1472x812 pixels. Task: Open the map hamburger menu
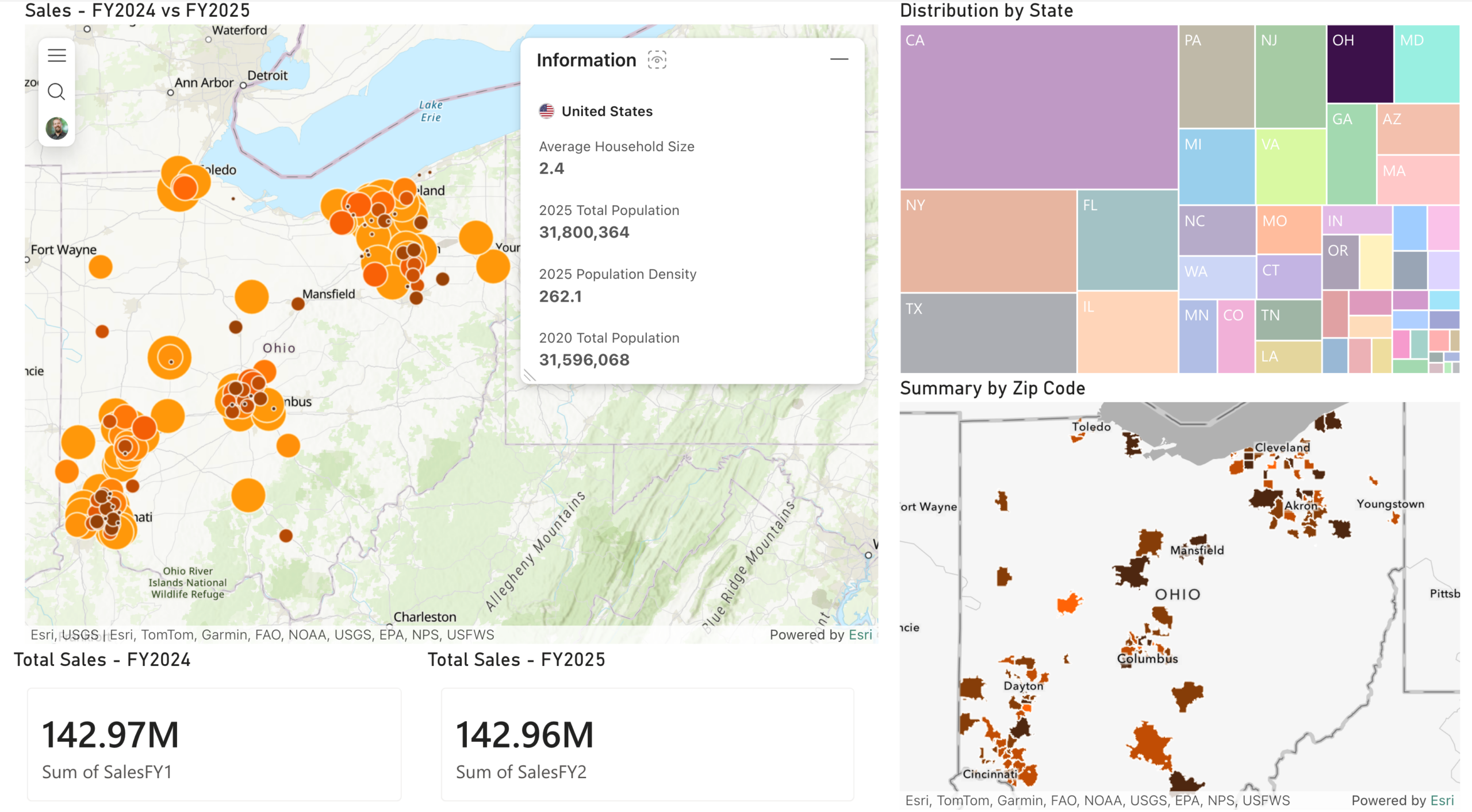56,55
